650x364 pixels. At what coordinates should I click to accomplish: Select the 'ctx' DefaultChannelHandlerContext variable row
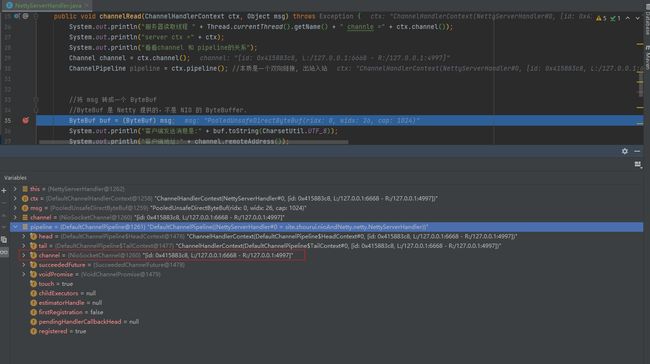[x=327, y=199]
